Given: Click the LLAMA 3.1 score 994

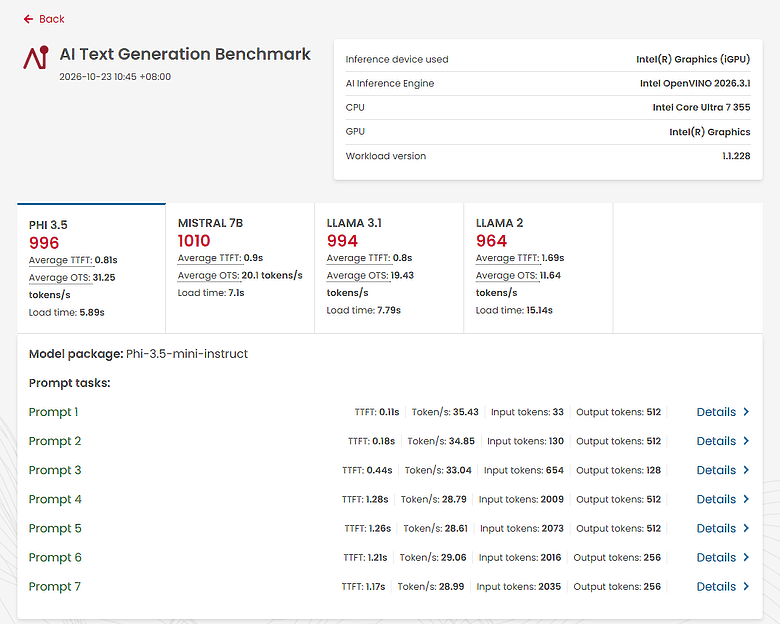Looking at the screenshot, I should [342, 241].
